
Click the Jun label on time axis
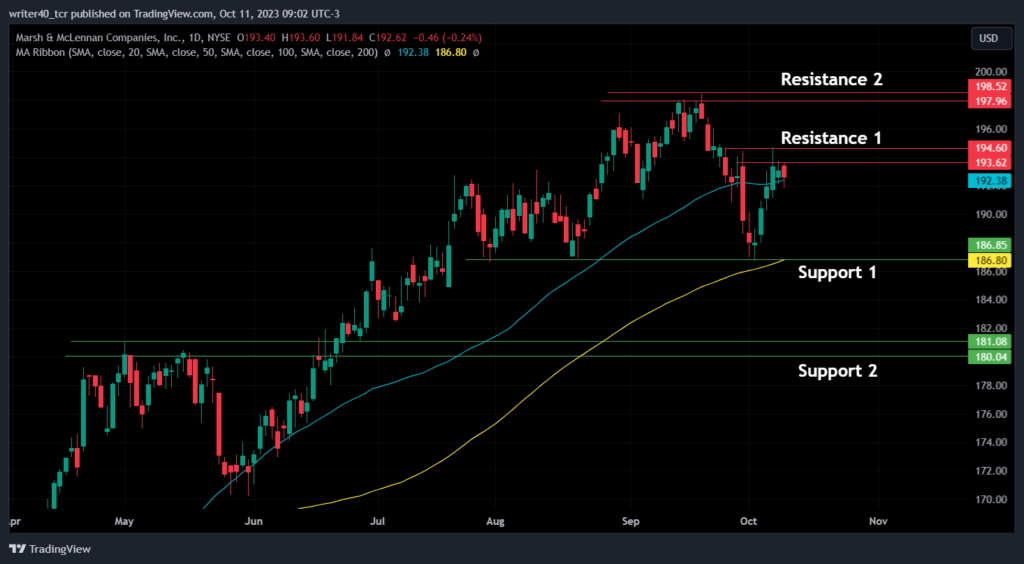253,522
